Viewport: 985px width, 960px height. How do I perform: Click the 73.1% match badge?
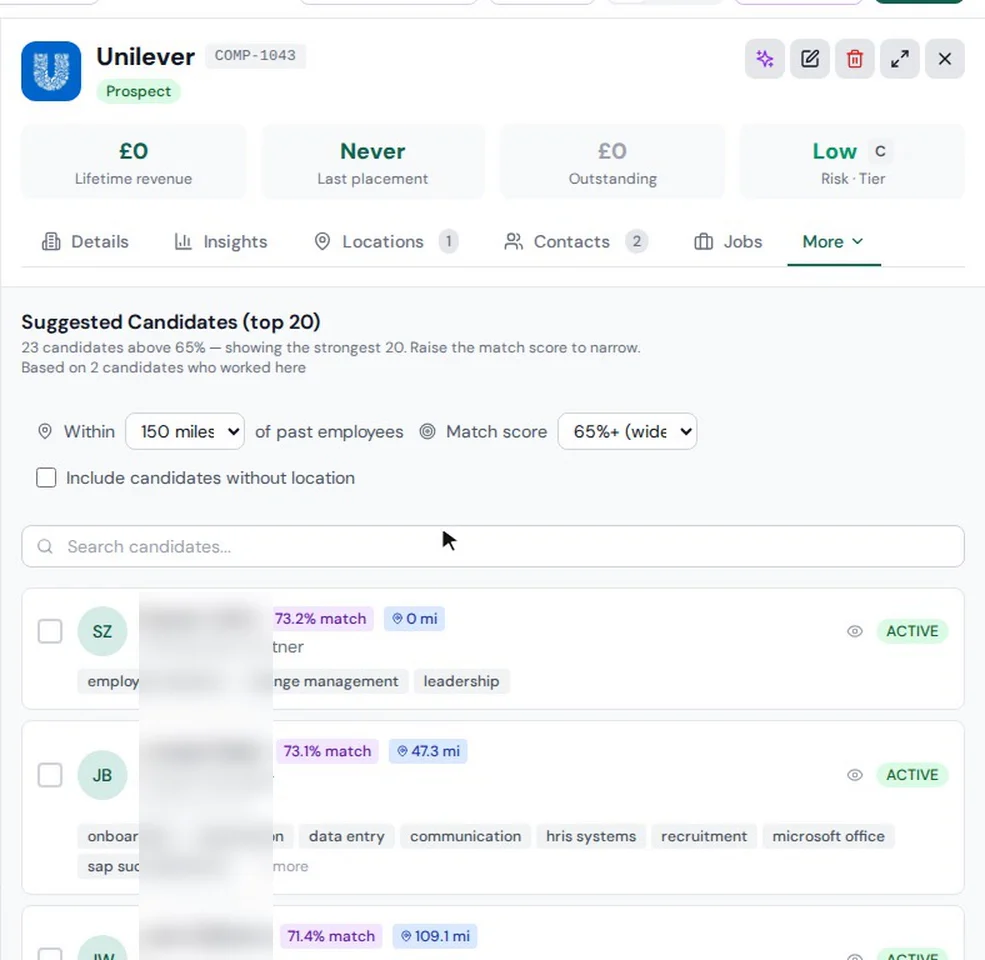coord(327,751)
